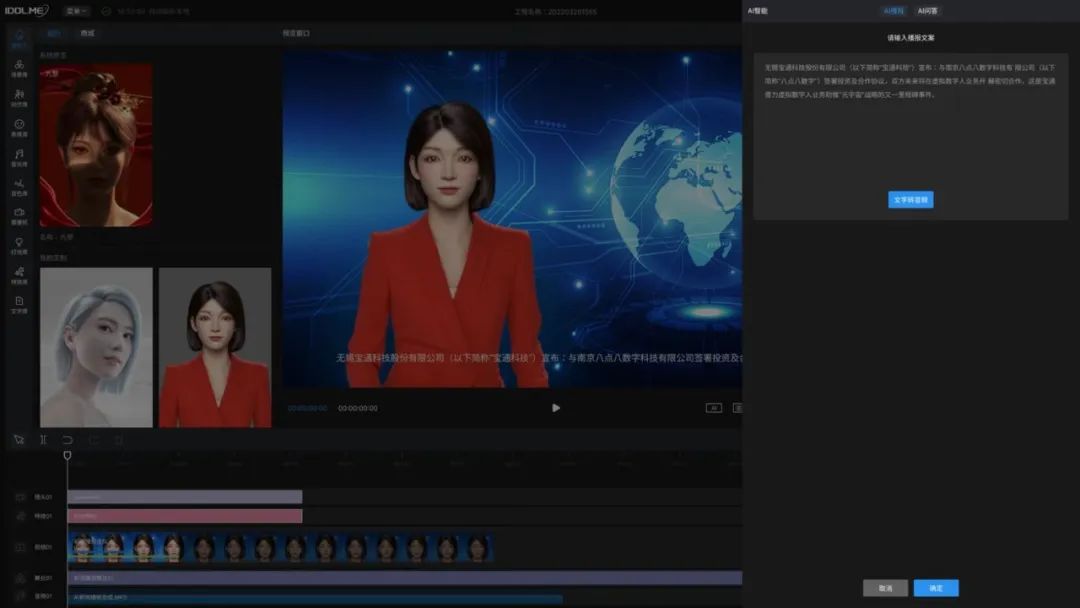Open the 场景库 panel in the left sidebar
Screen dimensions: 1080x608
click(17, 65)
